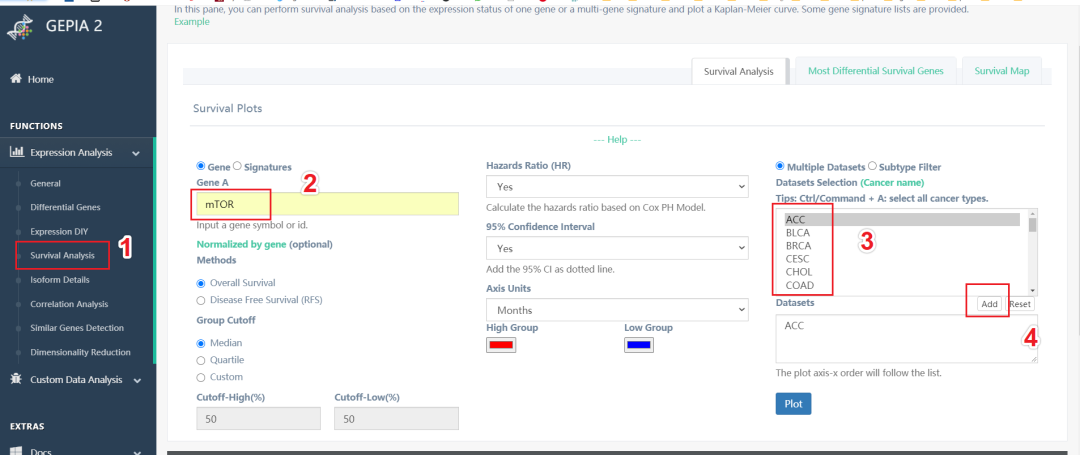The height and width of the screenshot is (455, 1080).
Task: Expand the Custom Data Analysis chevron
Action: click(x=136, y=380)
